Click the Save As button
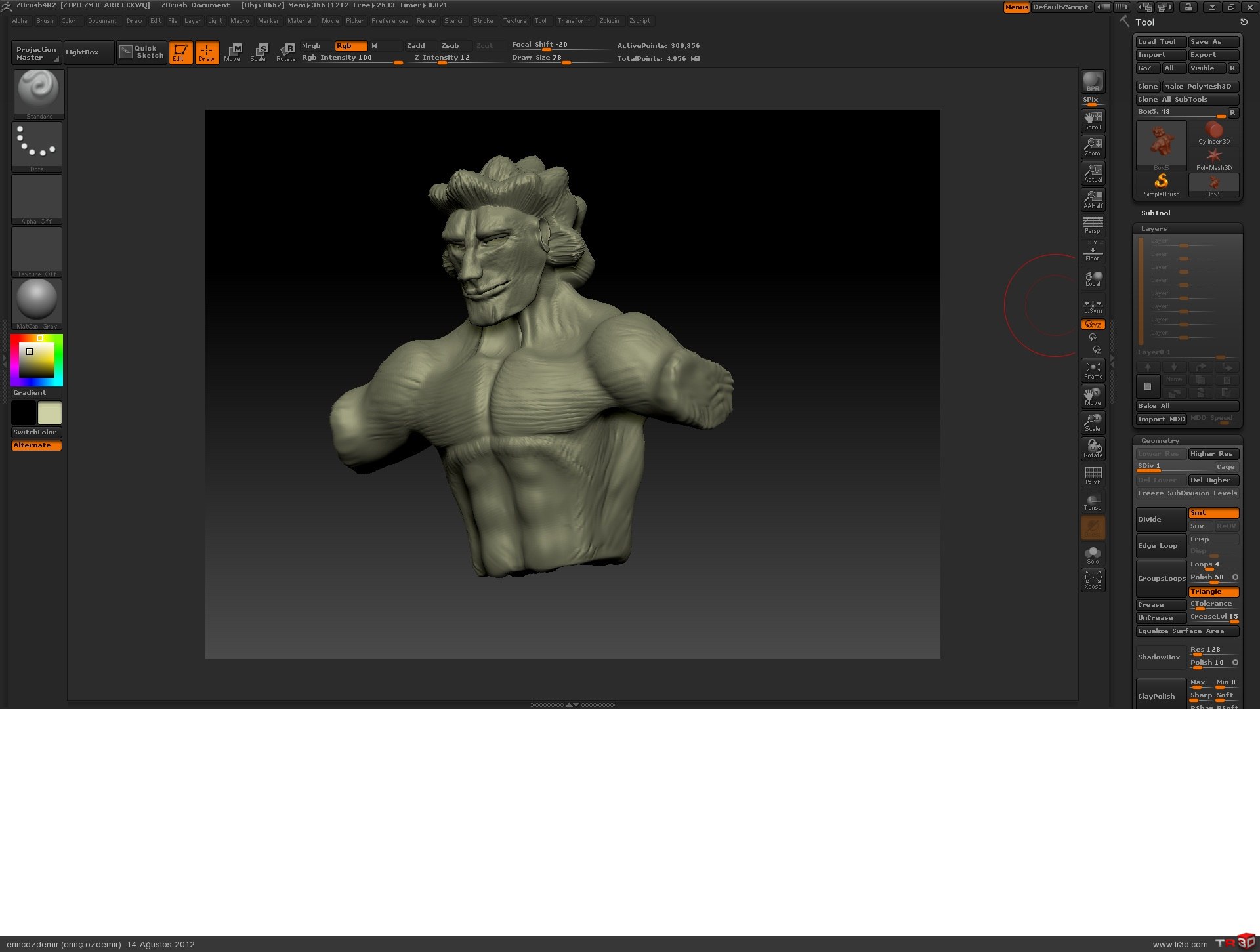 1213,42
